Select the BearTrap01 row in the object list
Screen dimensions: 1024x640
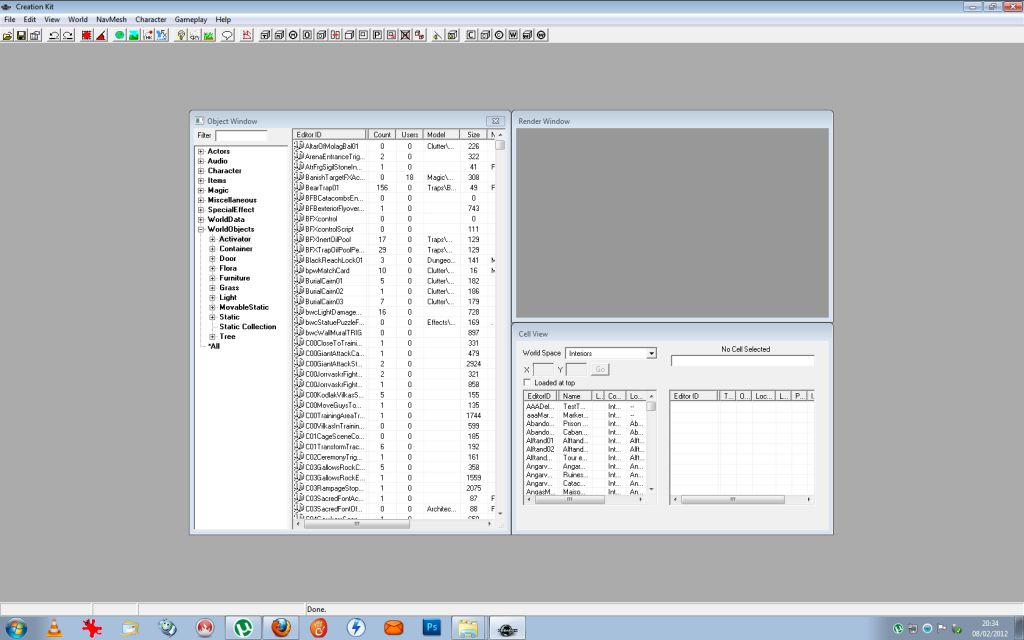coord(394,188)
